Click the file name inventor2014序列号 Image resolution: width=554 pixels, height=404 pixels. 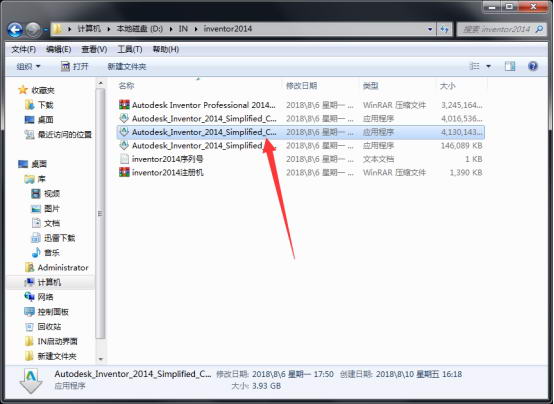point(167,159)
